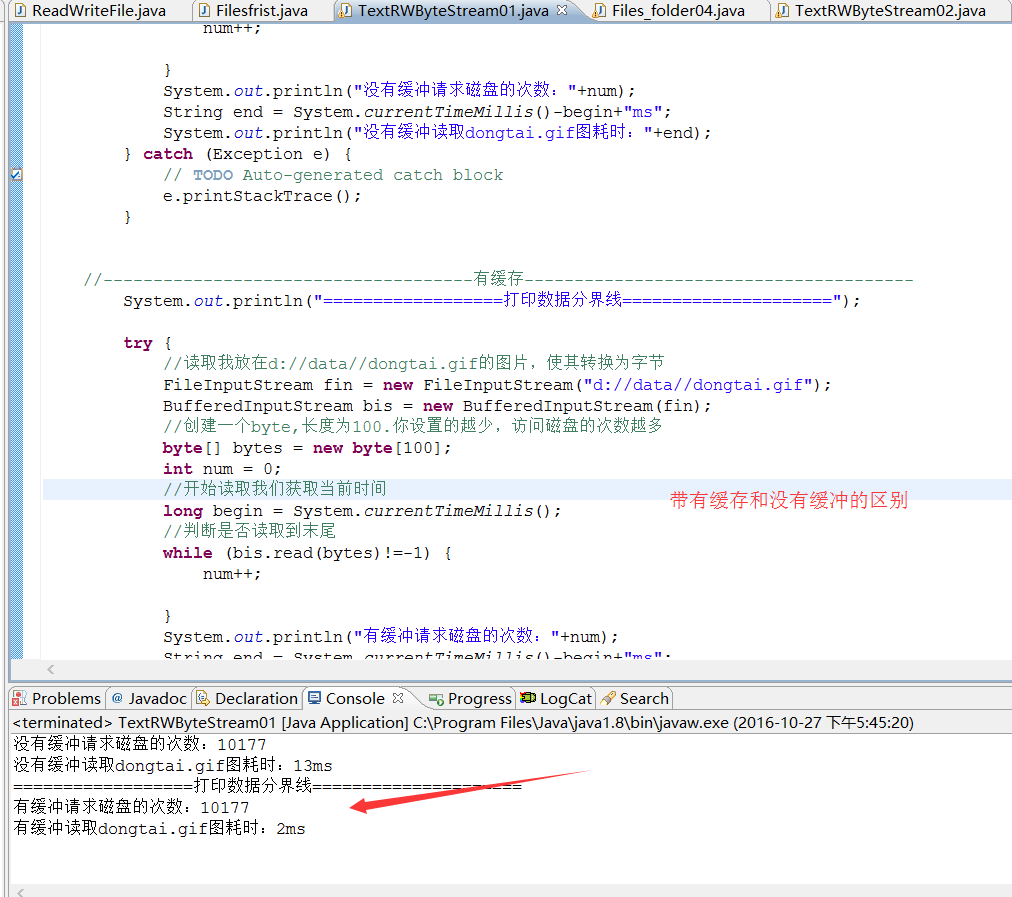Screen dimensions: 1012x897
Task: Click console line '有缓冲读取dongtai.gif图耗时: 2ms'
Action: pos(159,828)
